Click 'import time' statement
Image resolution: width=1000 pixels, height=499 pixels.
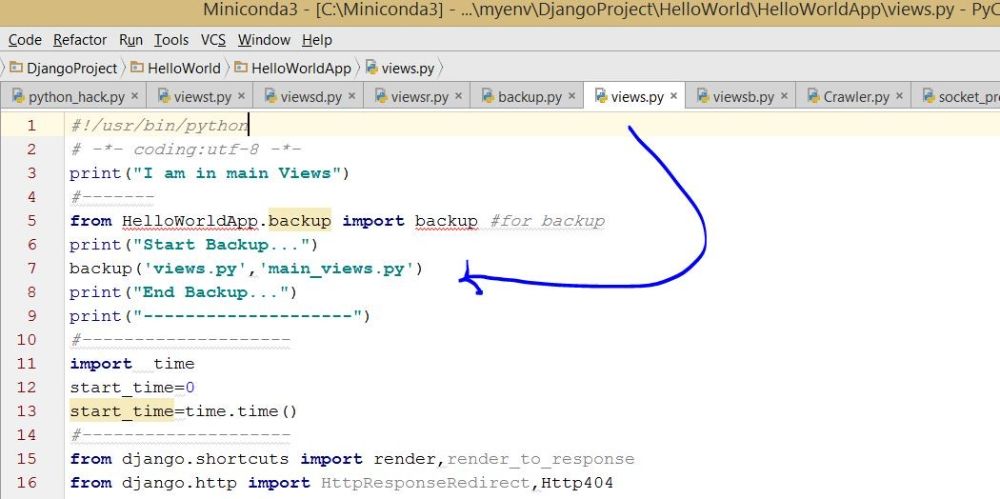(132, 364)
